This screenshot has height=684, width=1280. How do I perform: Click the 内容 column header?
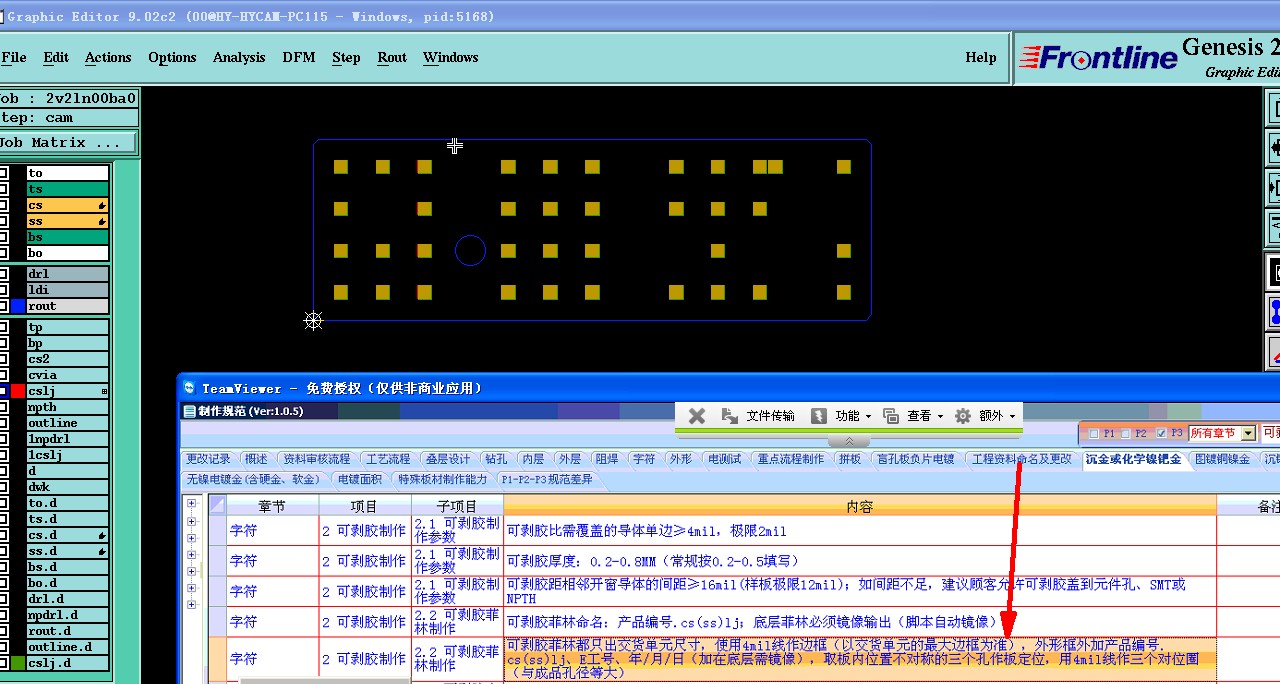(x=860, y=506)
